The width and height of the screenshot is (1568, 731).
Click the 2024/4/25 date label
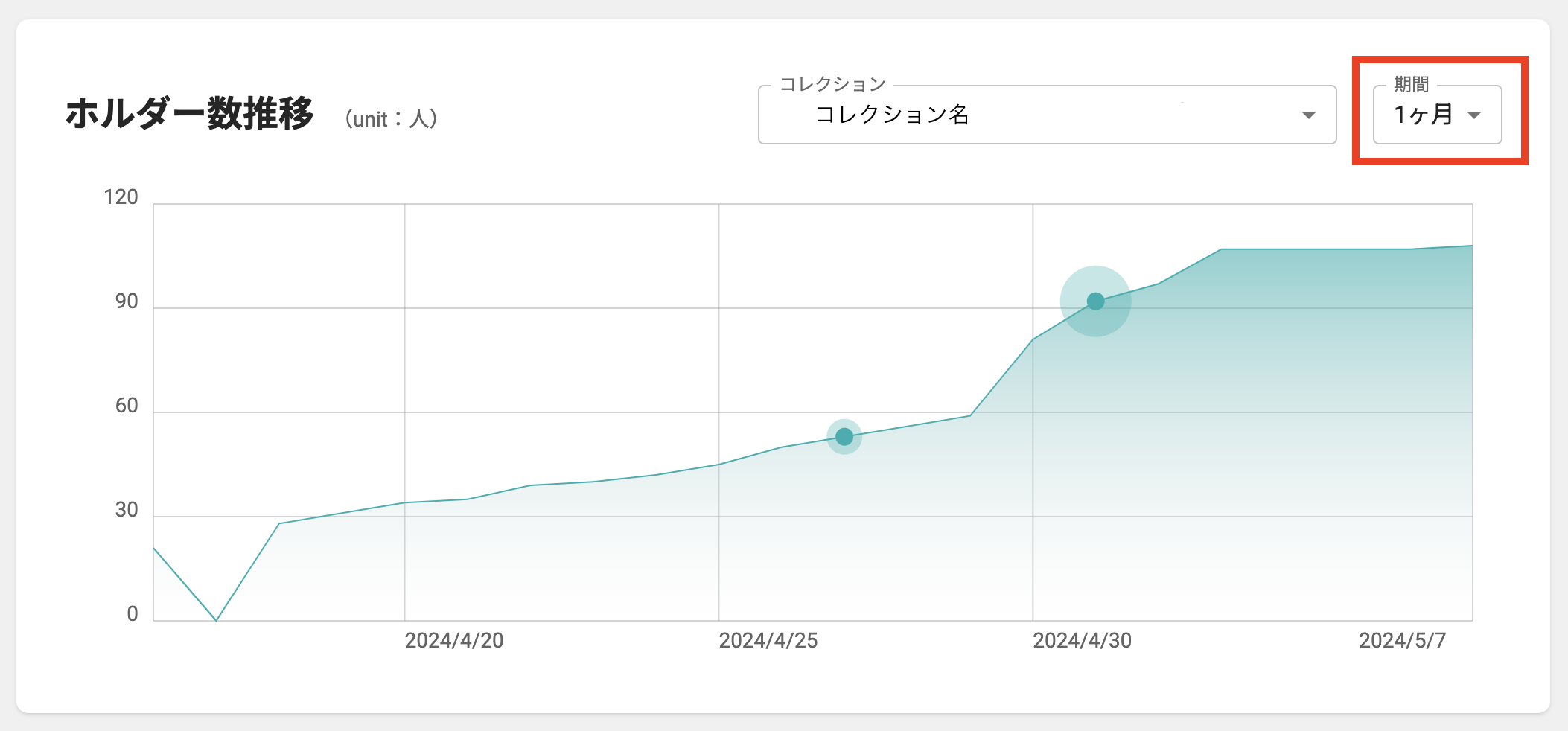pos(768,641)
